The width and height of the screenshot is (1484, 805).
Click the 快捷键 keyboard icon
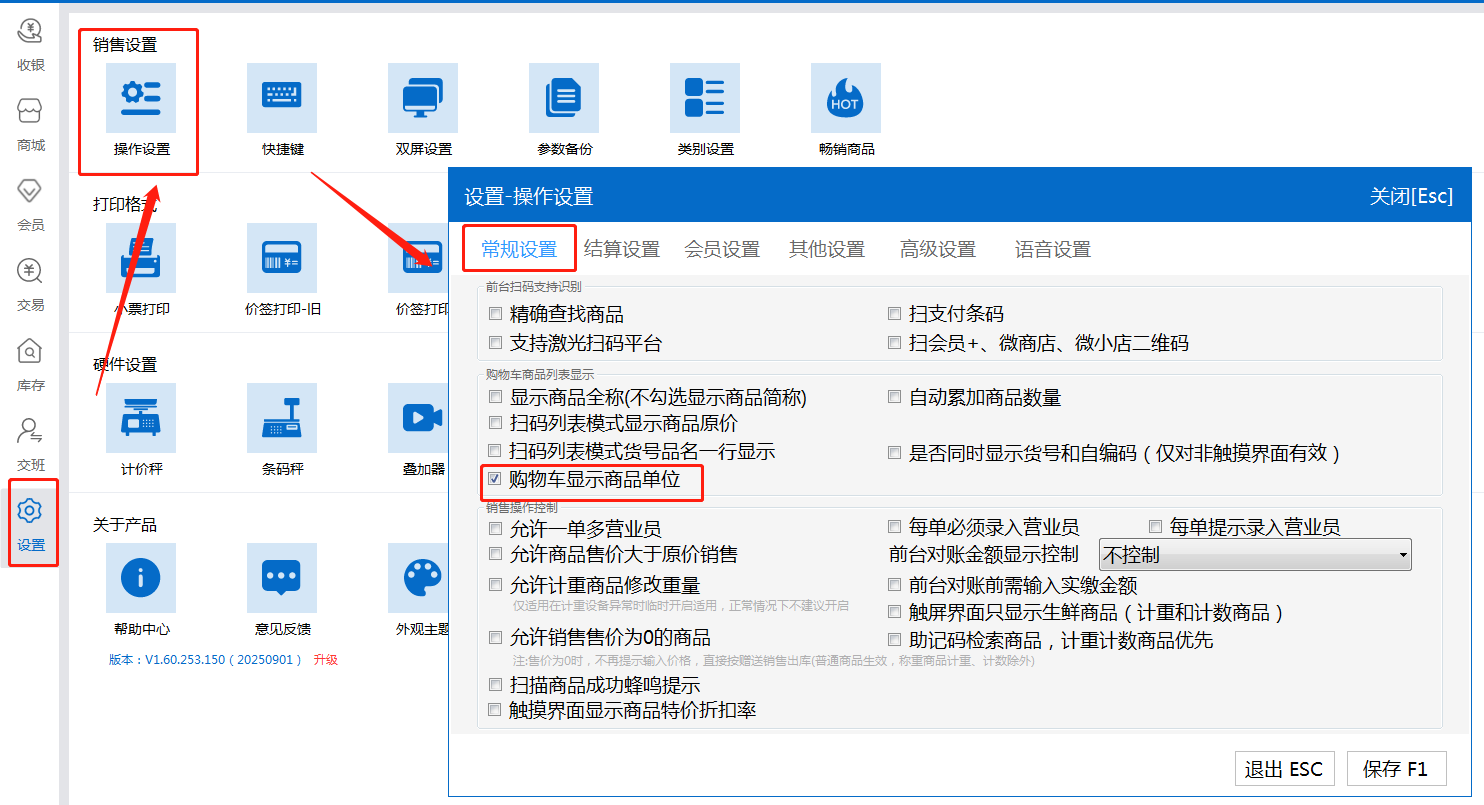pos(282,98)
